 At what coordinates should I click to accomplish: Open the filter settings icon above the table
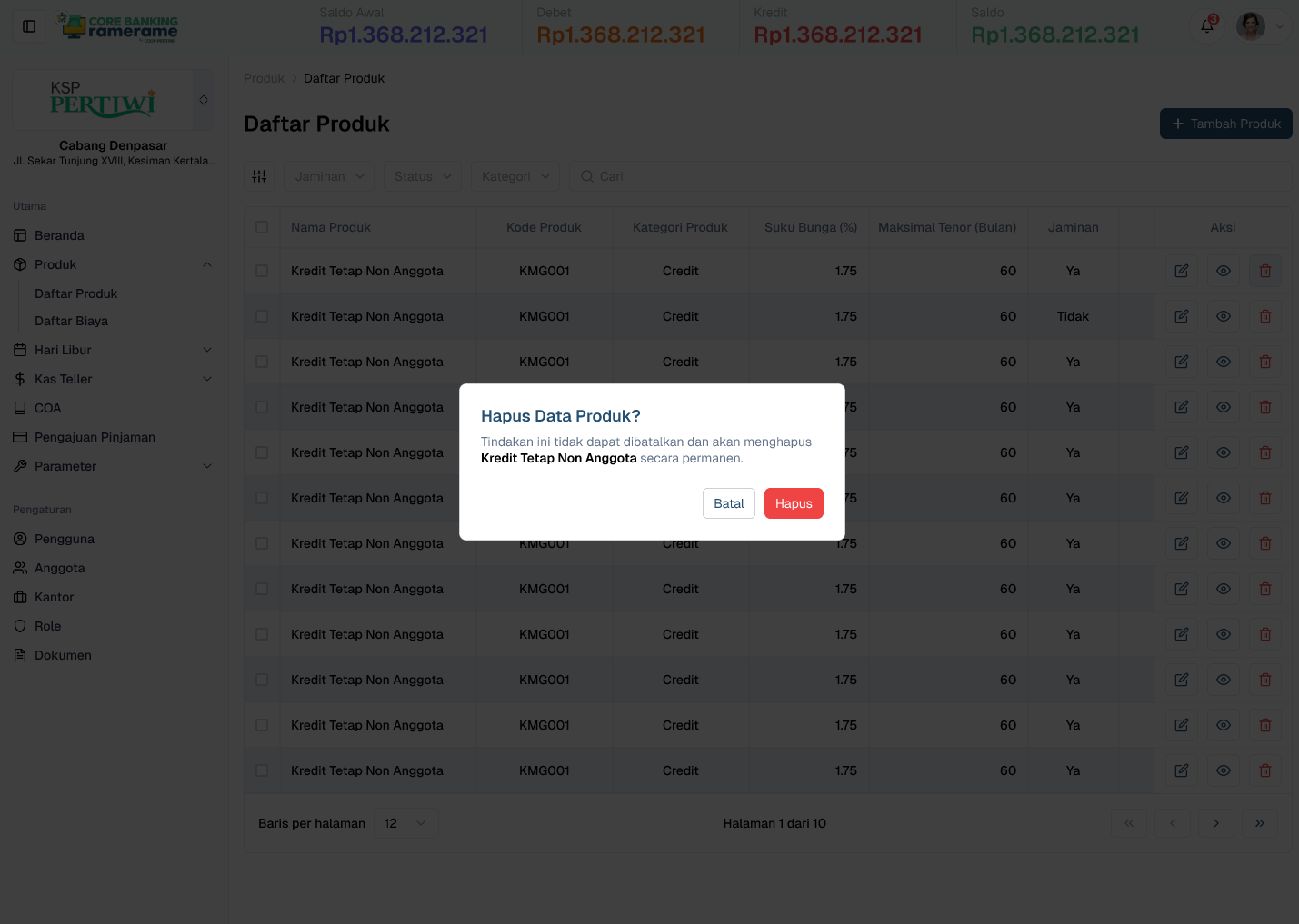coord(259,175)
